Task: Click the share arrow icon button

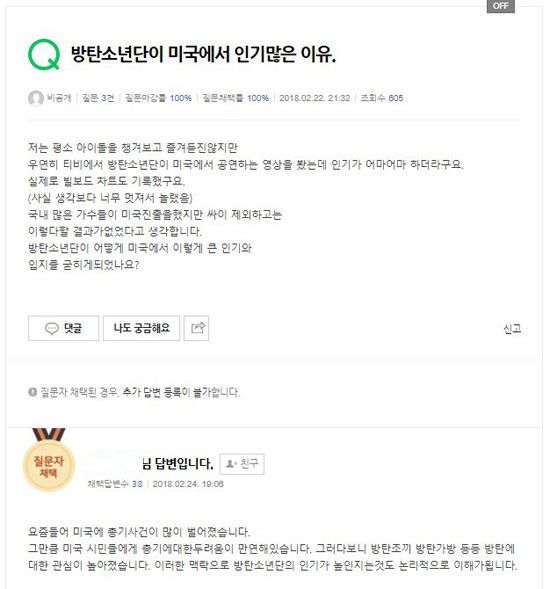Action: pos(196,328)
